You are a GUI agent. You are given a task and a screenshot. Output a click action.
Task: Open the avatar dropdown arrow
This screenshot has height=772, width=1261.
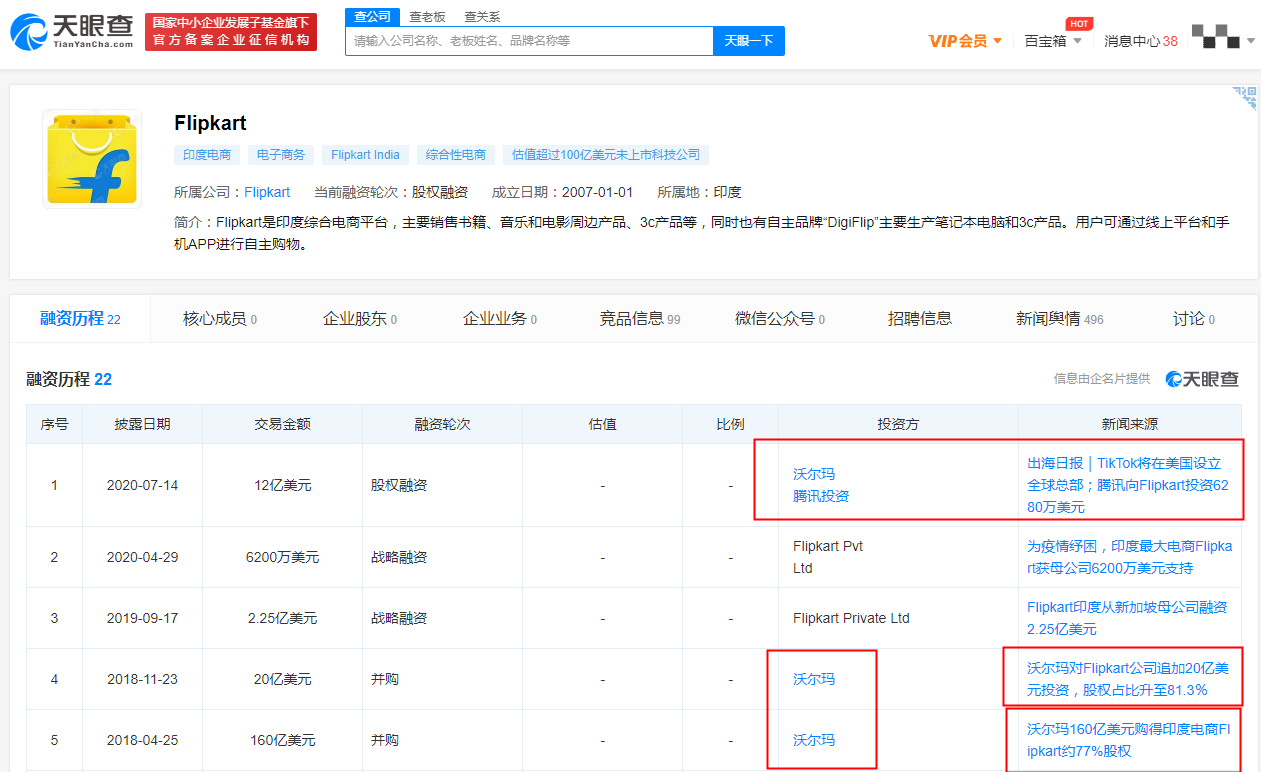[x=1250, y=41]
